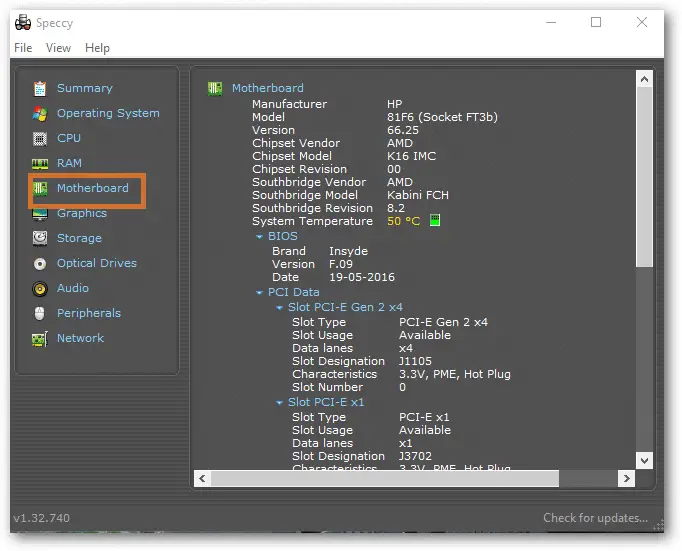Select the Motherboard section label
Image resolution: width=682 pixels, height=551 pixels.
point(93,188)
